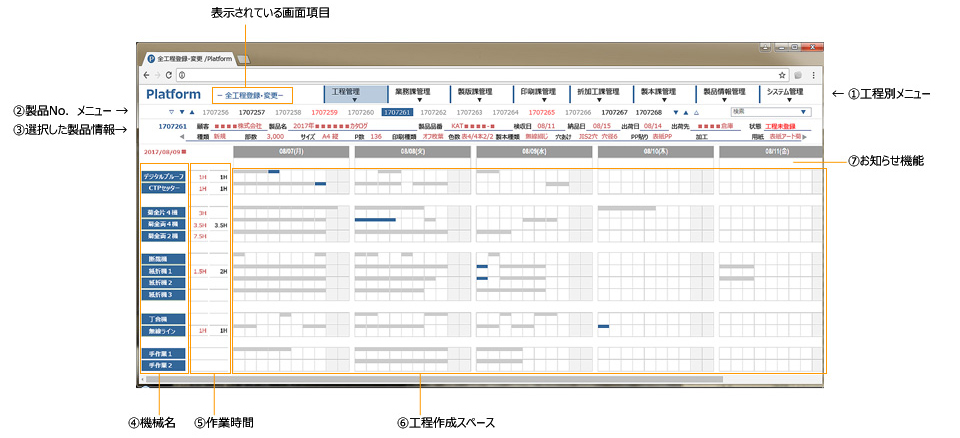Open the Chrome three-dot menu
960x438 pixels.
[813, 75]
